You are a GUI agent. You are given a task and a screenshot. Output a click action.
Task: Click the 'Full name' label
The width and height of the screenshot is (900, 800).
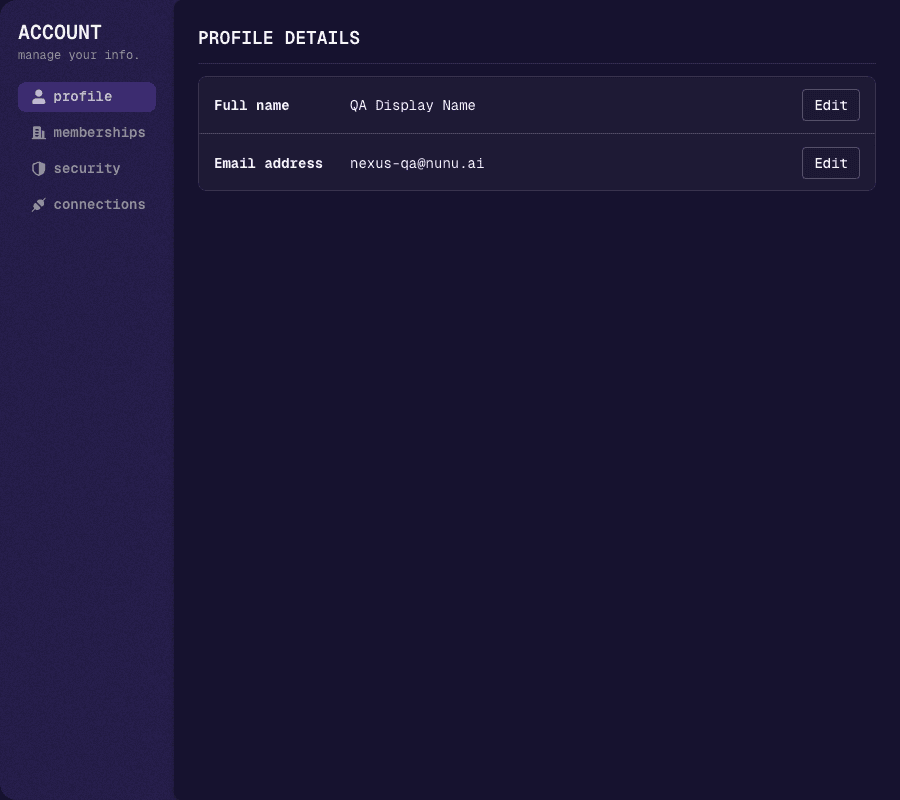point(251,106)
